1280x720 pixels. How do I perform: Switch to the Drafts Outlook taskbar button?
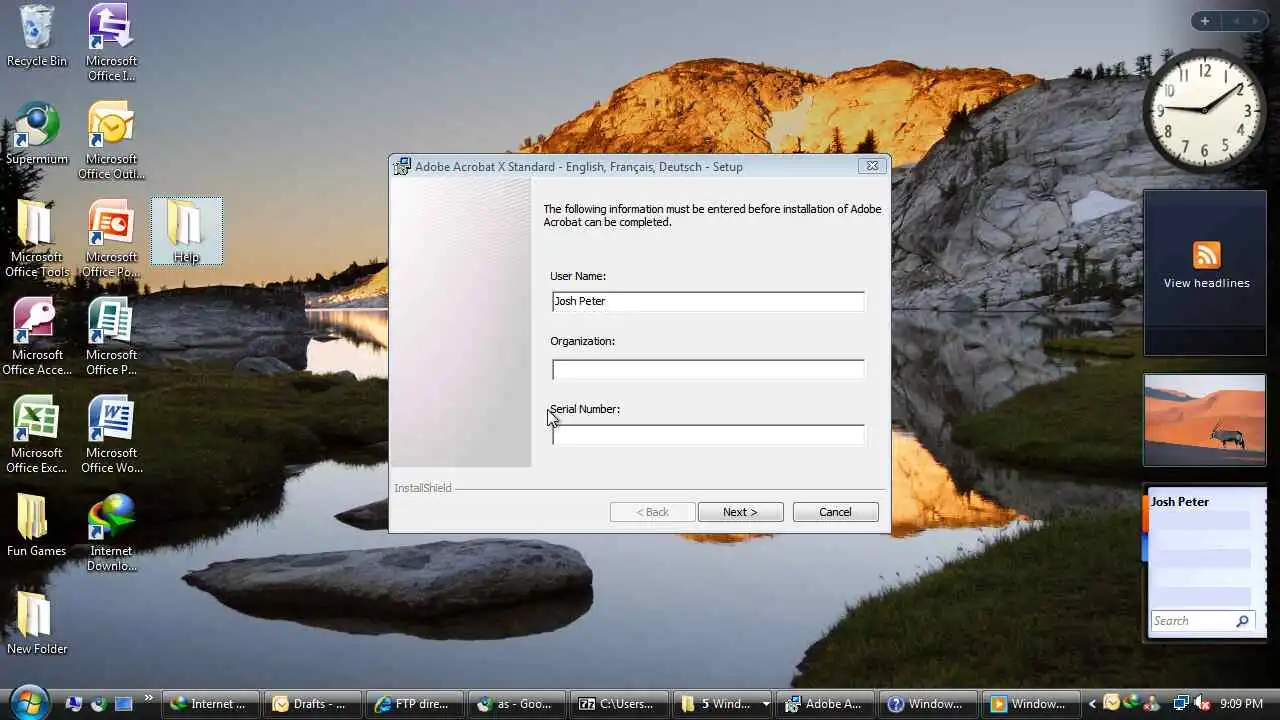pos(312,704)
